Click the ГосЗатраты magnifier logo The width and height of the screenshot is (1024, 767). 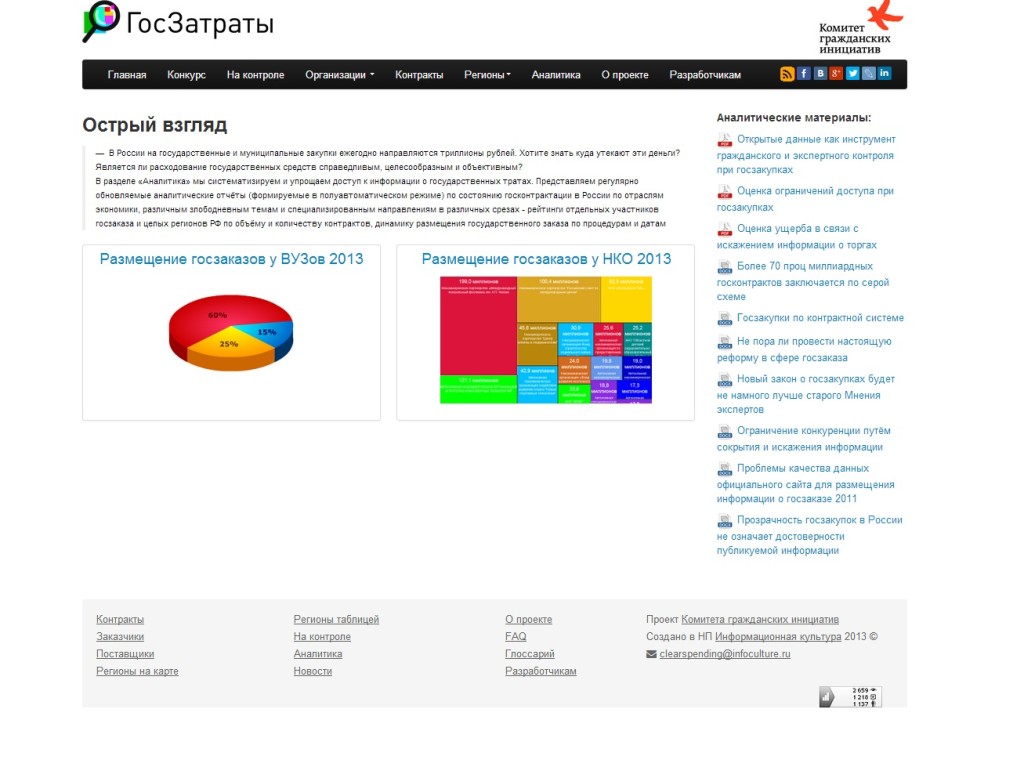pos(100,22)
